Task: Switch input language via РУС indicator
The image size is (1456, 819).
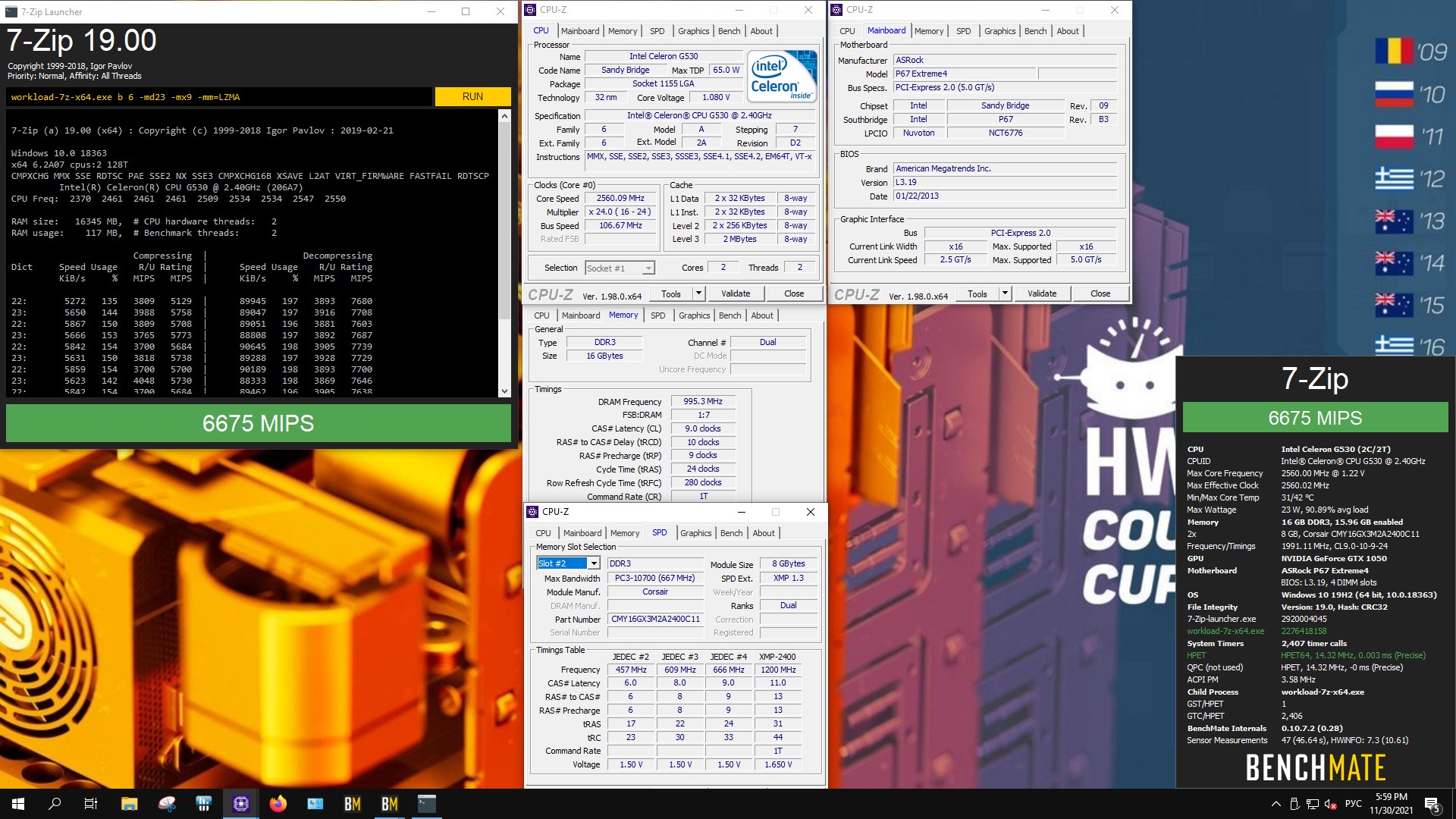Action: (1354, 804)
